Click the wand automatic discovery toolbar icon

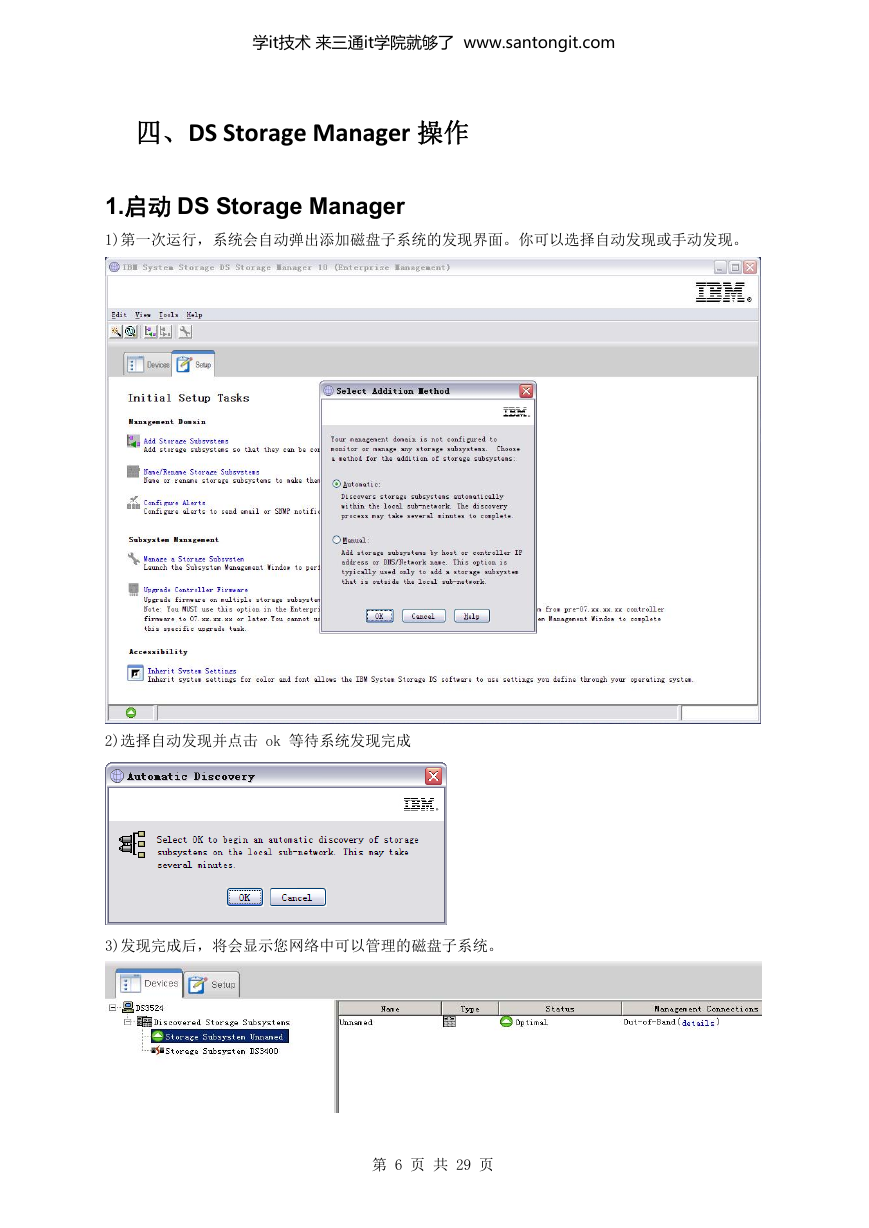117,331
